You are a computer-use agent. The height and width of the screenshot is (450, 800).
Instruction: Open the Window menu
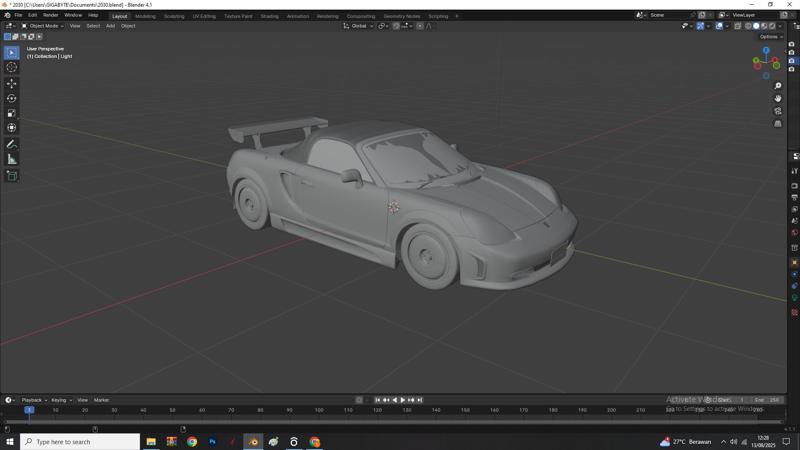(x=73, y=15)
